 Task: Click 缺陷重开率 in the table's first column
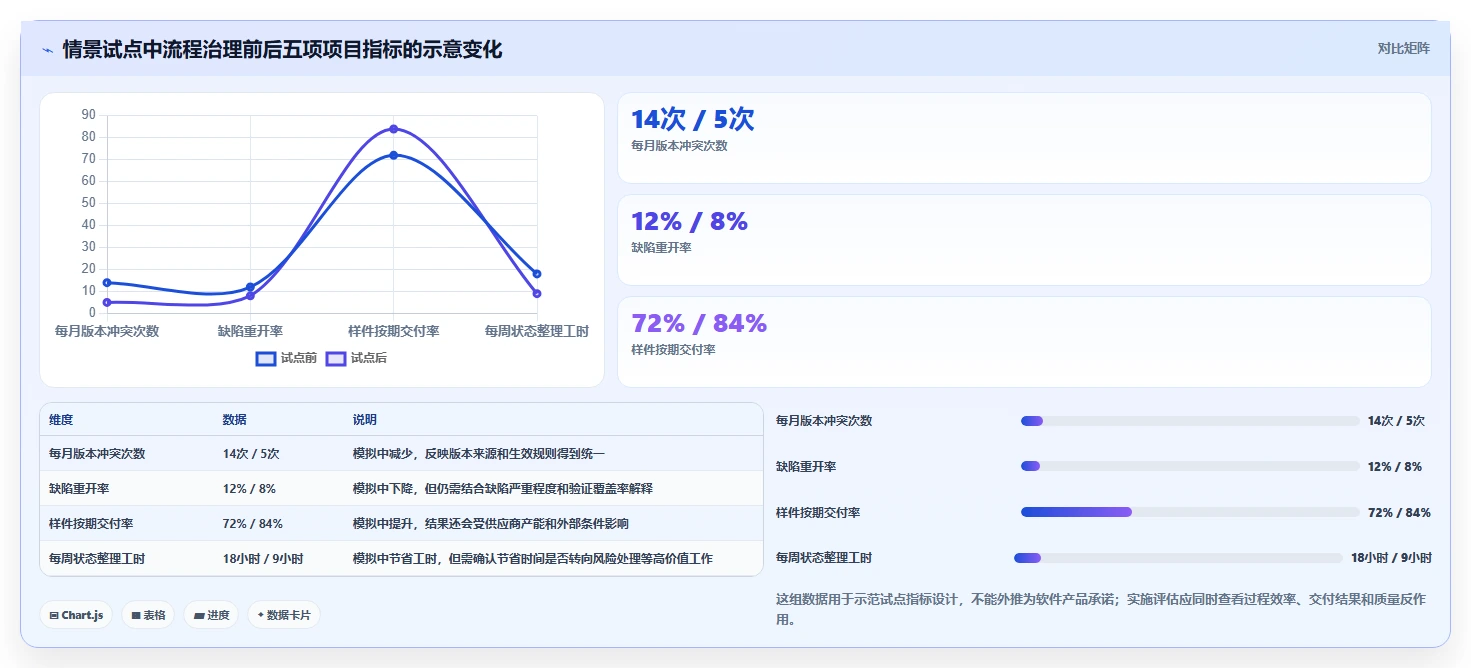[79, 489]
